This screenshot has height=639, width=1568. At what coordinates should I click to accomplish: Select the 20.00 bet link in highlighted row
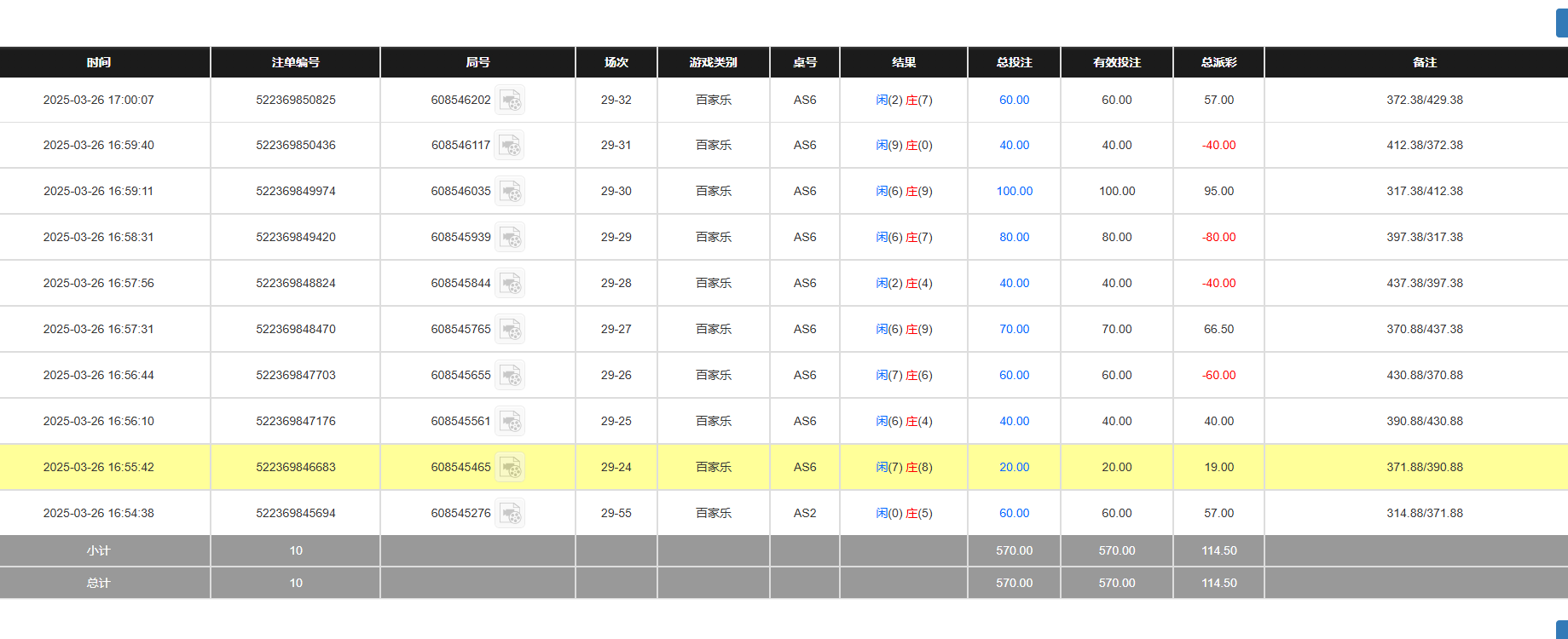click(x=1014, y=467)
